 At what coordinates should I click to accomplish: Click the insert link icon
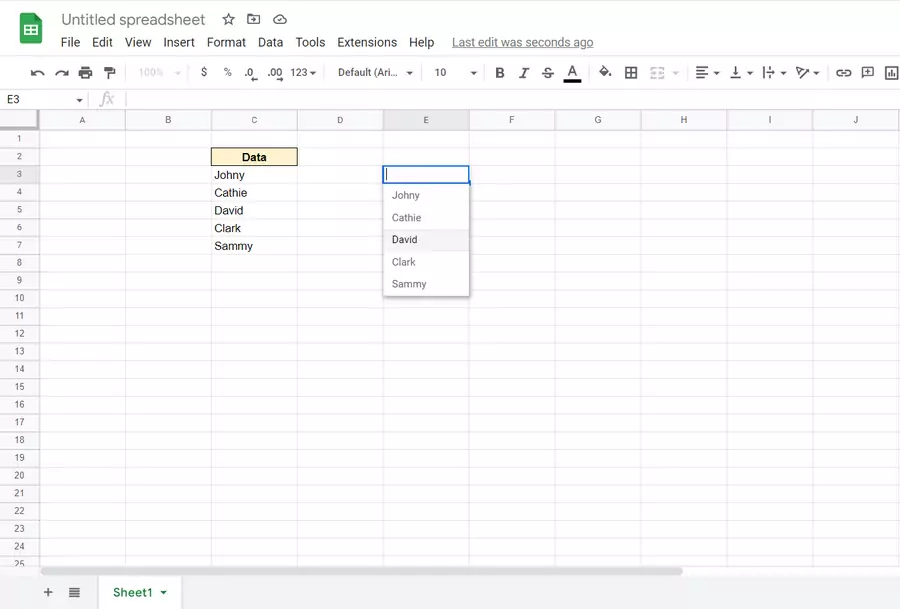pos(843,73)
